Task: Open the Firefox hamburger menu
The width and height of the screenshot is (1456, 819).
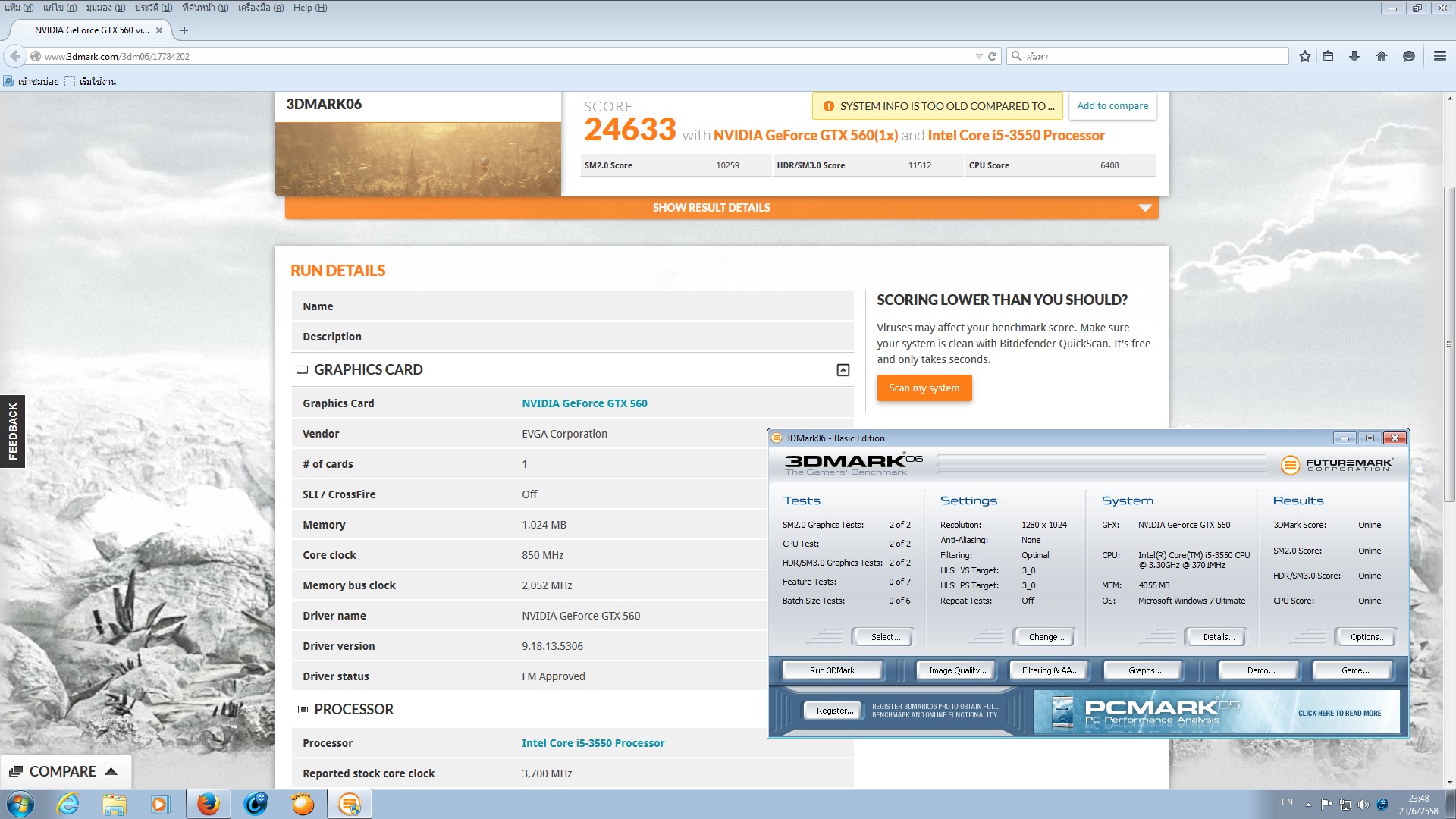Action: tap(1439, 56)
